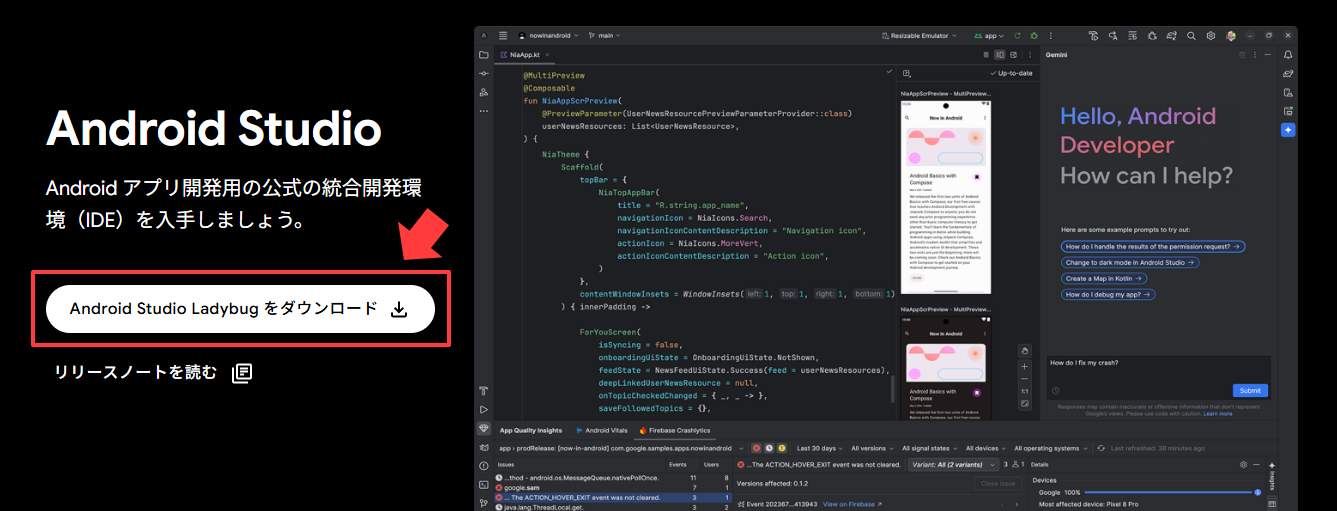Open the Details panel settings gear

point(1243,465)
